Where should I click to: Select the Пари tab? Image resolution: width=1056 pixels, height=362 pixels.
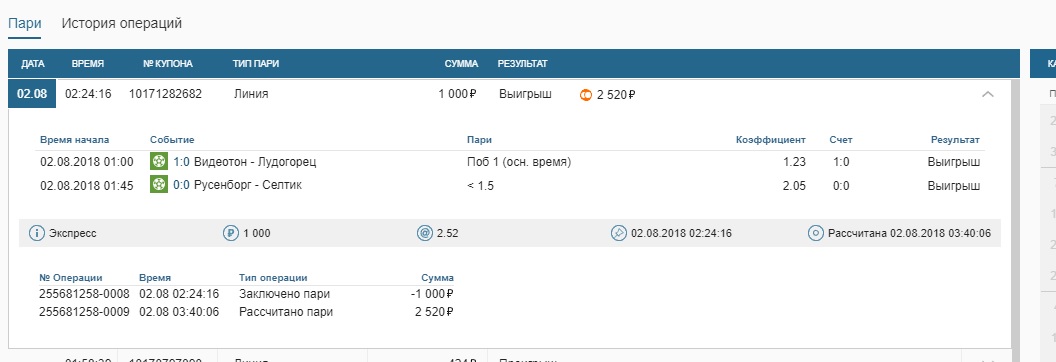coord(25,23)
